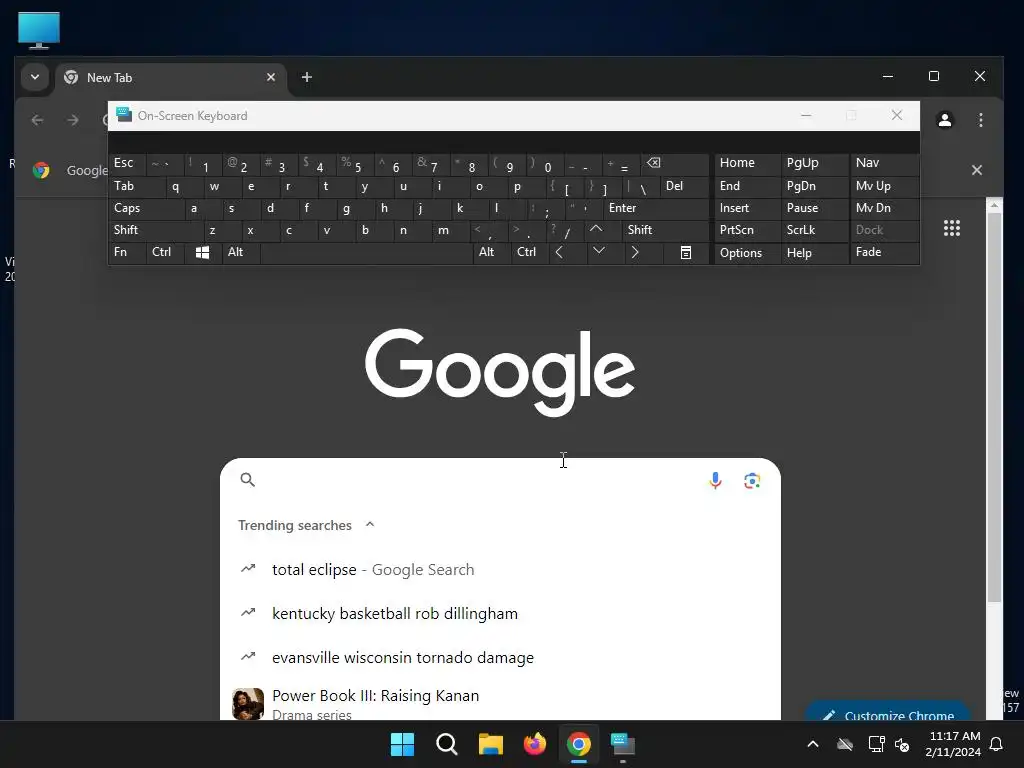This screenshot has width=1024, height=768.
Task: Click the PrtScn key
Action: coord(748,231)
